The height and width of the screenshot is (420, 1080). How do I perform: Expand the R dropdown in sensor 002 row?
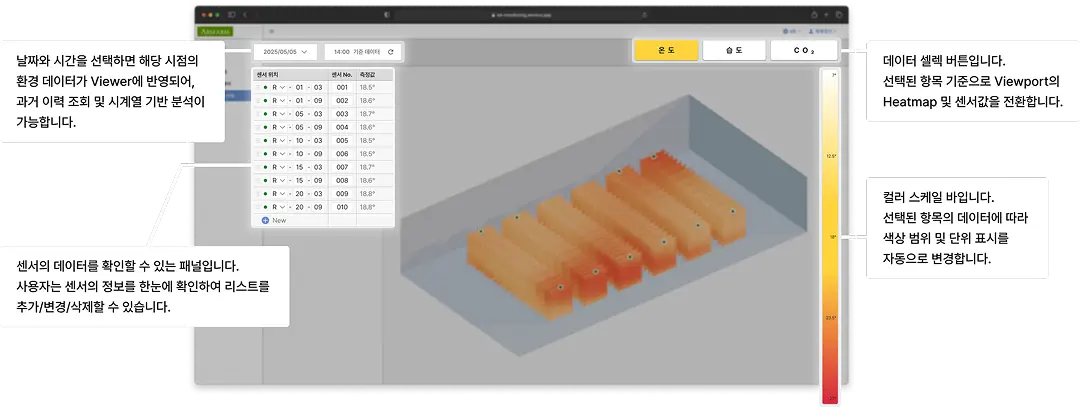[x=283, y=101]
